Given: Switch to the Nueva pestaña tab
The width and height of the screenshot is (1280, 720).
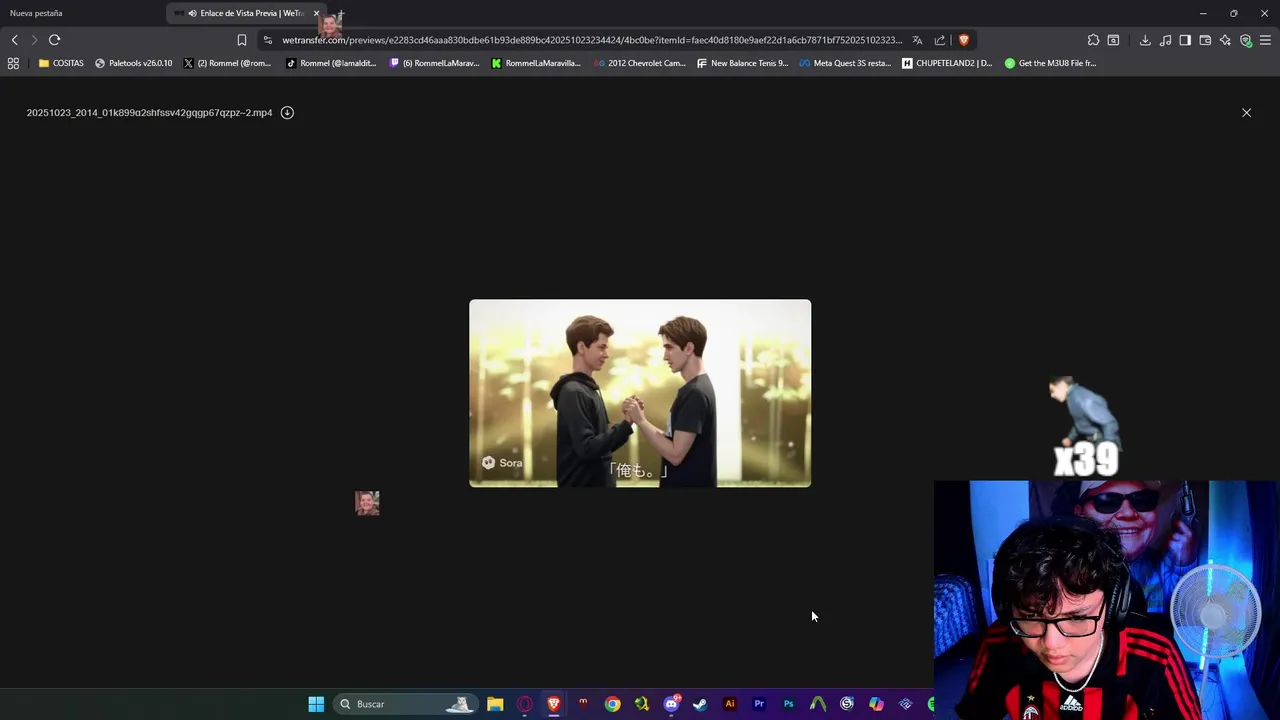Looking at the screenshot, I should (x=82, y=13).
